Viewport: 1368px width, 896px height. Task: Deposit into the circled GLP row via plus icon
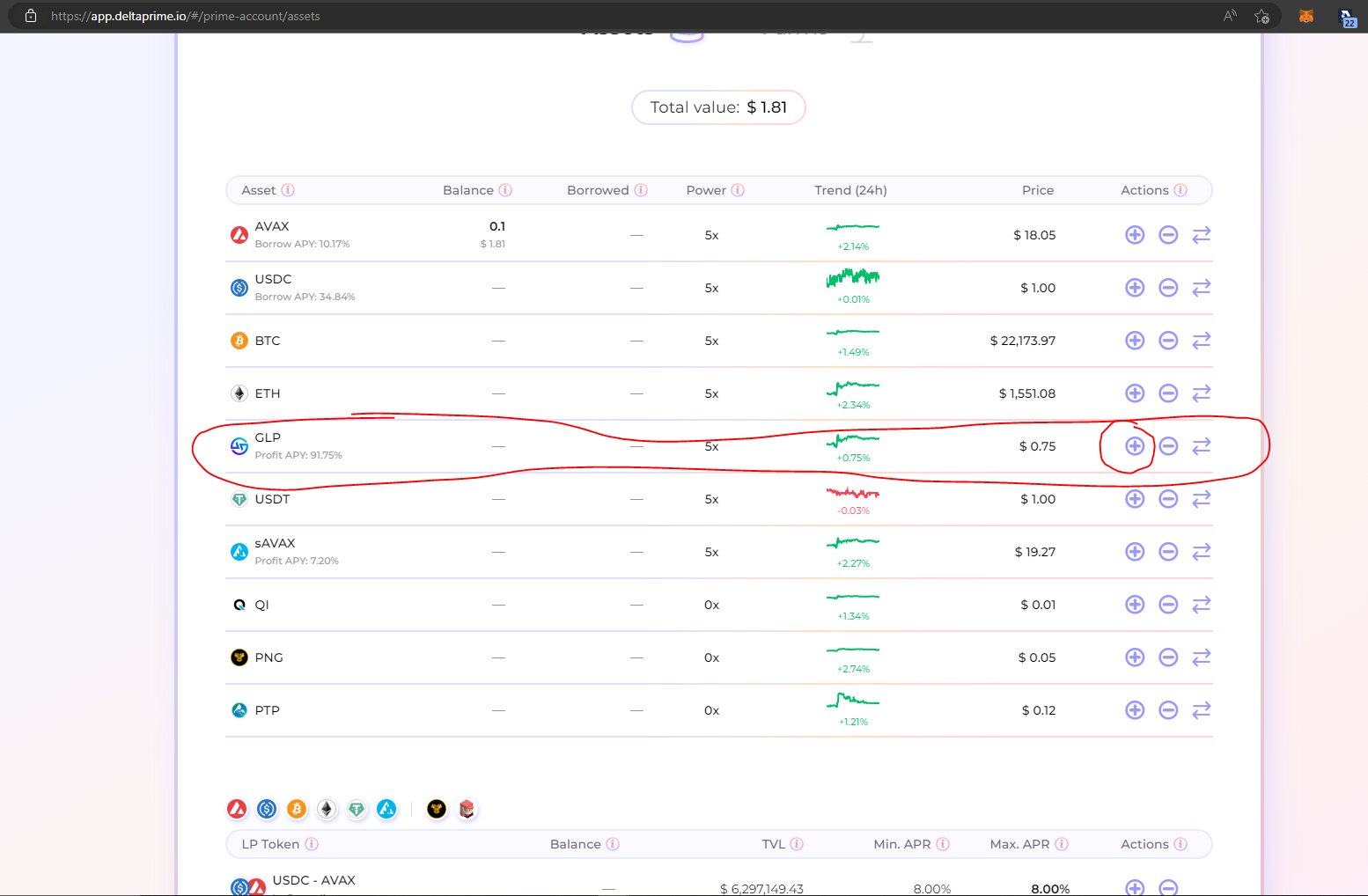point(1134,446)
